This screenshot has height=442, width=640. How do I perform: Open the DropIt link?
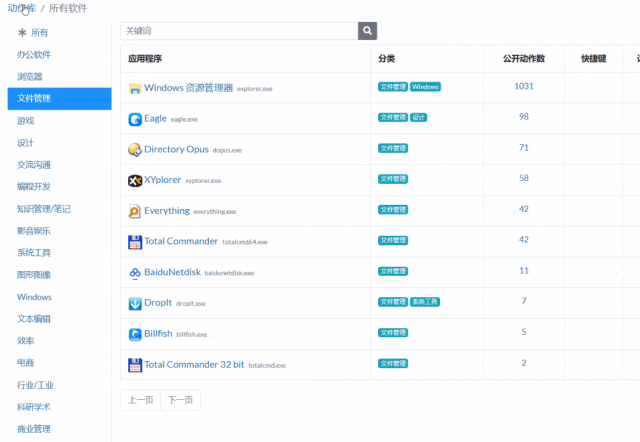pyautogui.click(x=158, y=303)
